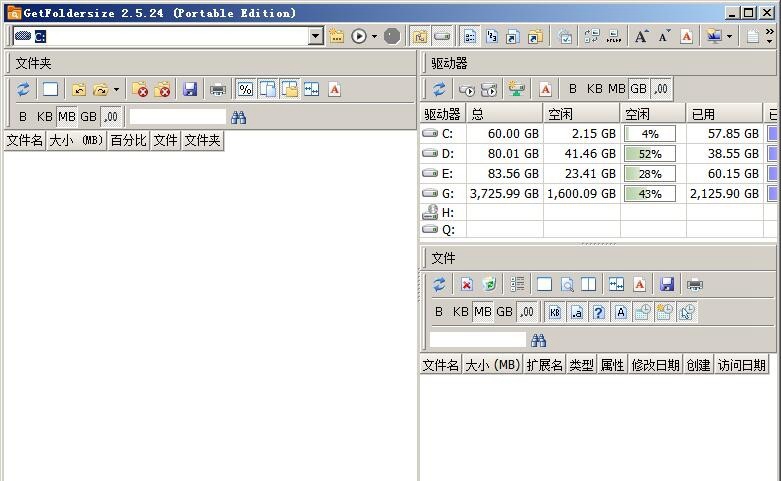This screenshot has height=481, width=781.
Task: Refresh the 文件 files panel
Action: click(439, 285)
